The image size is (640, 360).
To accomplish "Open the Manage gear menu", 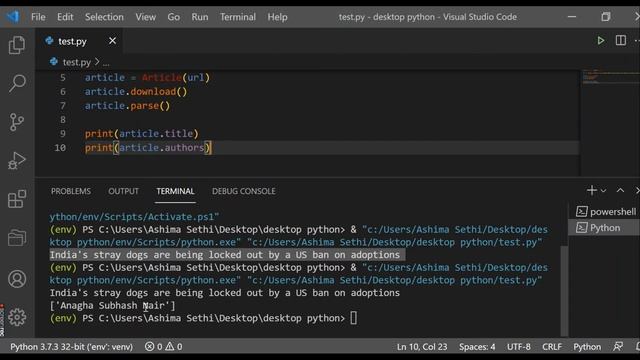I will point(17,317).
